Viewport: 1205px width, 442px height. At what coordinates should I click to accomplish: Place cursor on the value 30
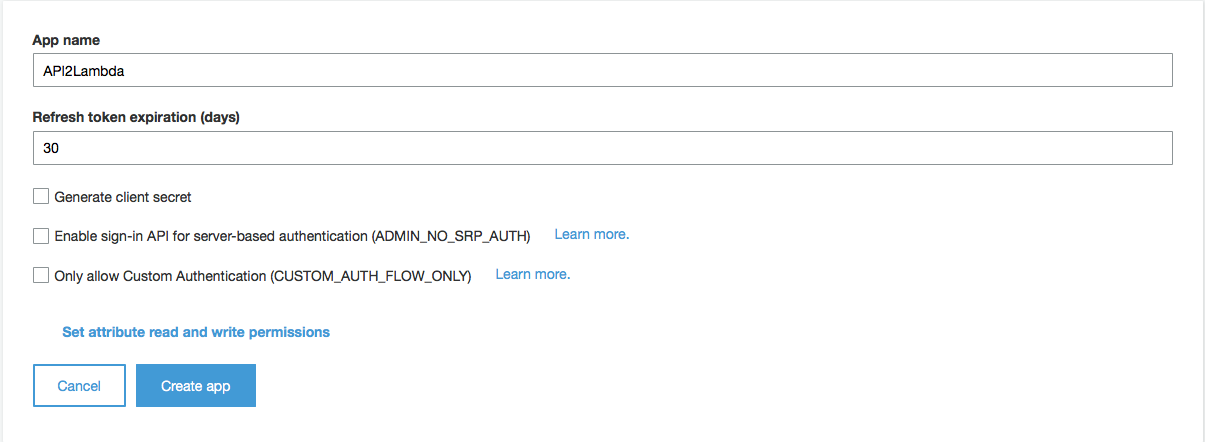point(52,149)
